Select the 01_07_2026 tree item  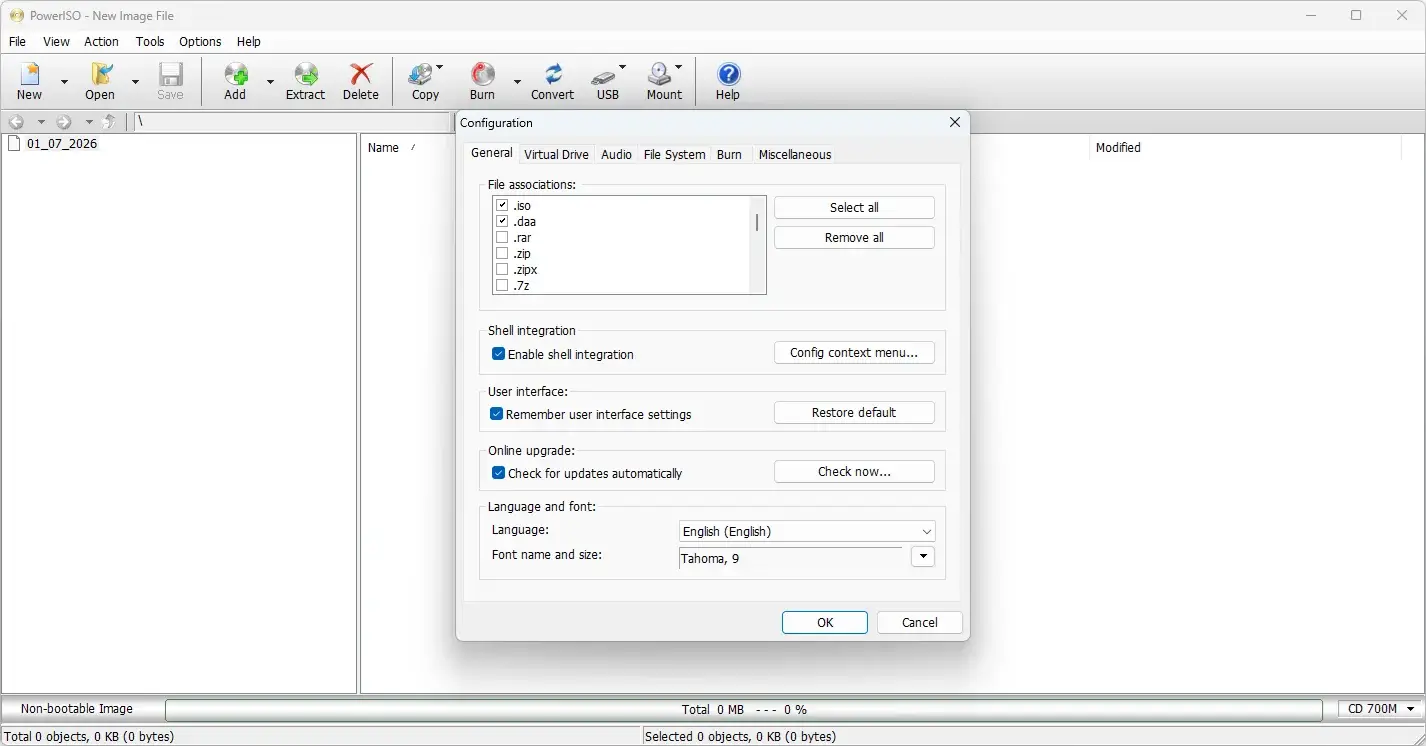pyautogui.click(x=62, y=144)
